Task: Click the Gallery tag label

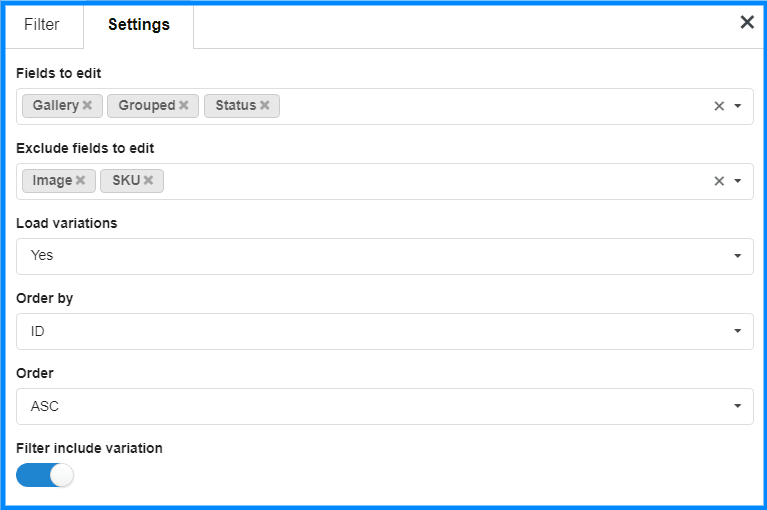Action: click(x=56, y=105)
